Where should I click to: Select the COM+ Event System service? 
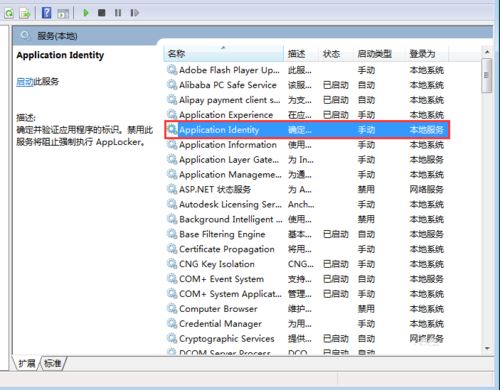pos(307,279)
